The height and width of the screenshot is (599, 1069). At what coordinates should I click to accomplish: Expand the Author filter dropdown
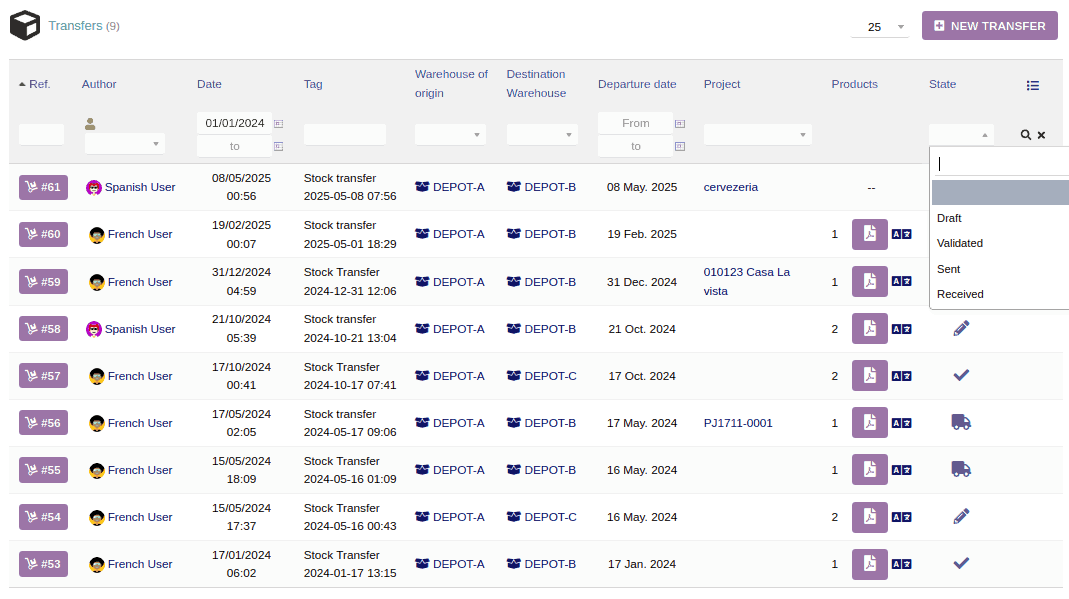pyautogui.click(x=124, y=144)
